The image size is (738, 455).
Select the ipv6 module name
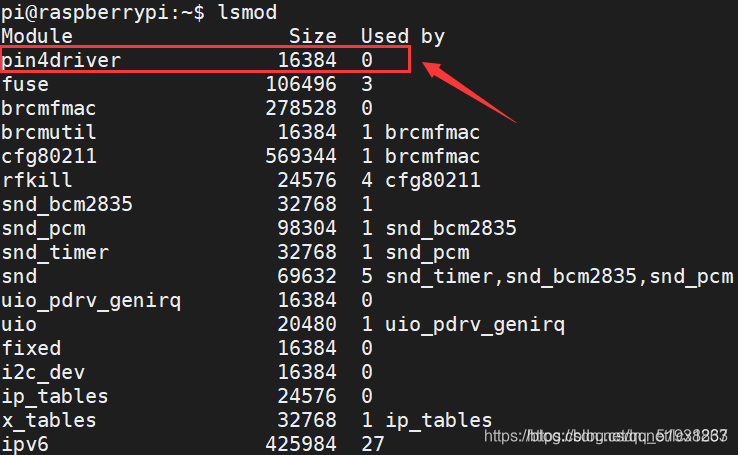coord(25,444)
